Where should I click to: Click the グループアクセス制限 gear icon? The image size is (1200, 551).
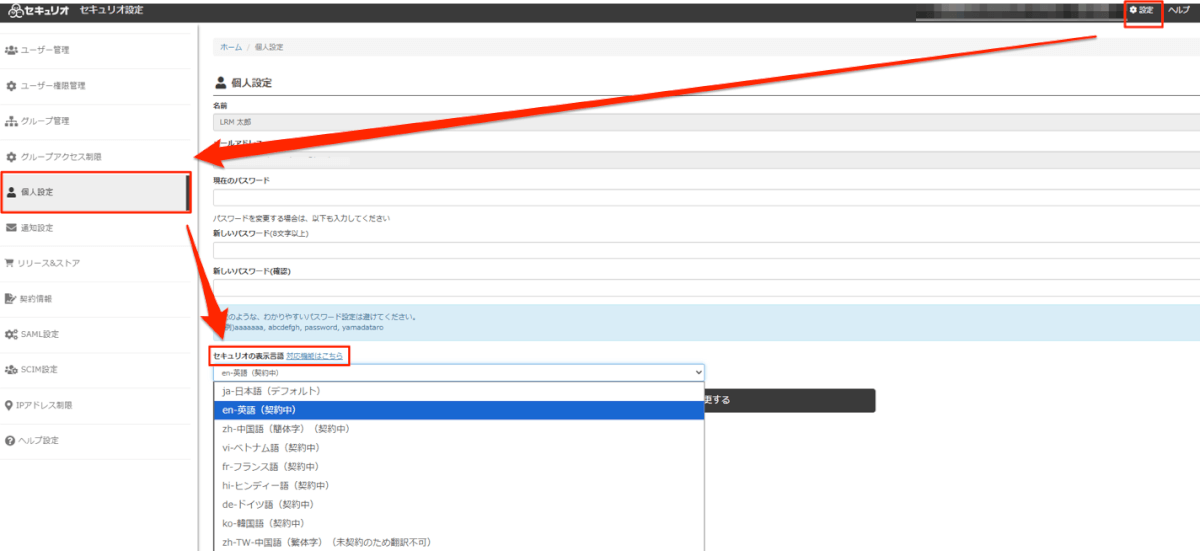[x=11, y=157]
